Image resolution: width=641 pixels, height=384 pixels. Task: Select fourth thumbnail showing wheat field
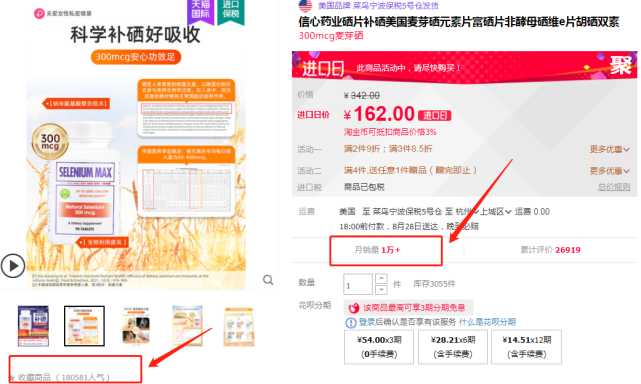coord(187,326)
